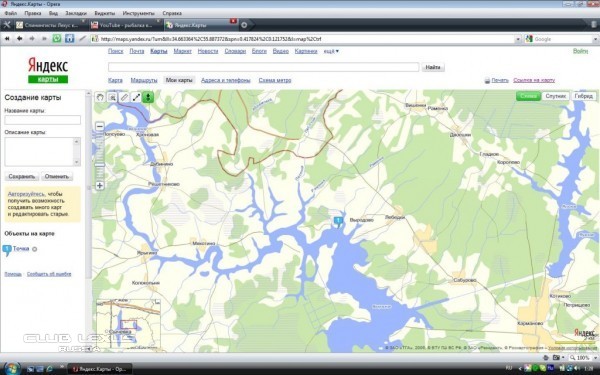The height and width of the screenshot is (375, 600).
Task: Expand the ещё dropdown in Yandex services
Action: click(x=331, y=51)
